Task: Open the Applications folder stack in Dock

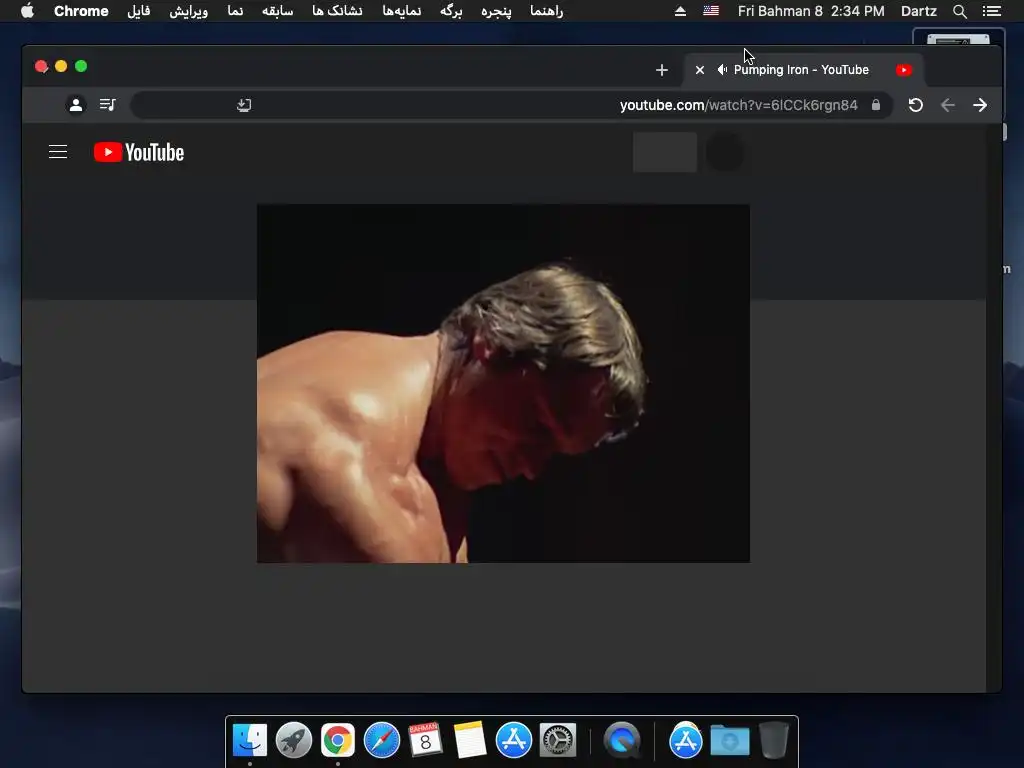Action: click(686, 740)
